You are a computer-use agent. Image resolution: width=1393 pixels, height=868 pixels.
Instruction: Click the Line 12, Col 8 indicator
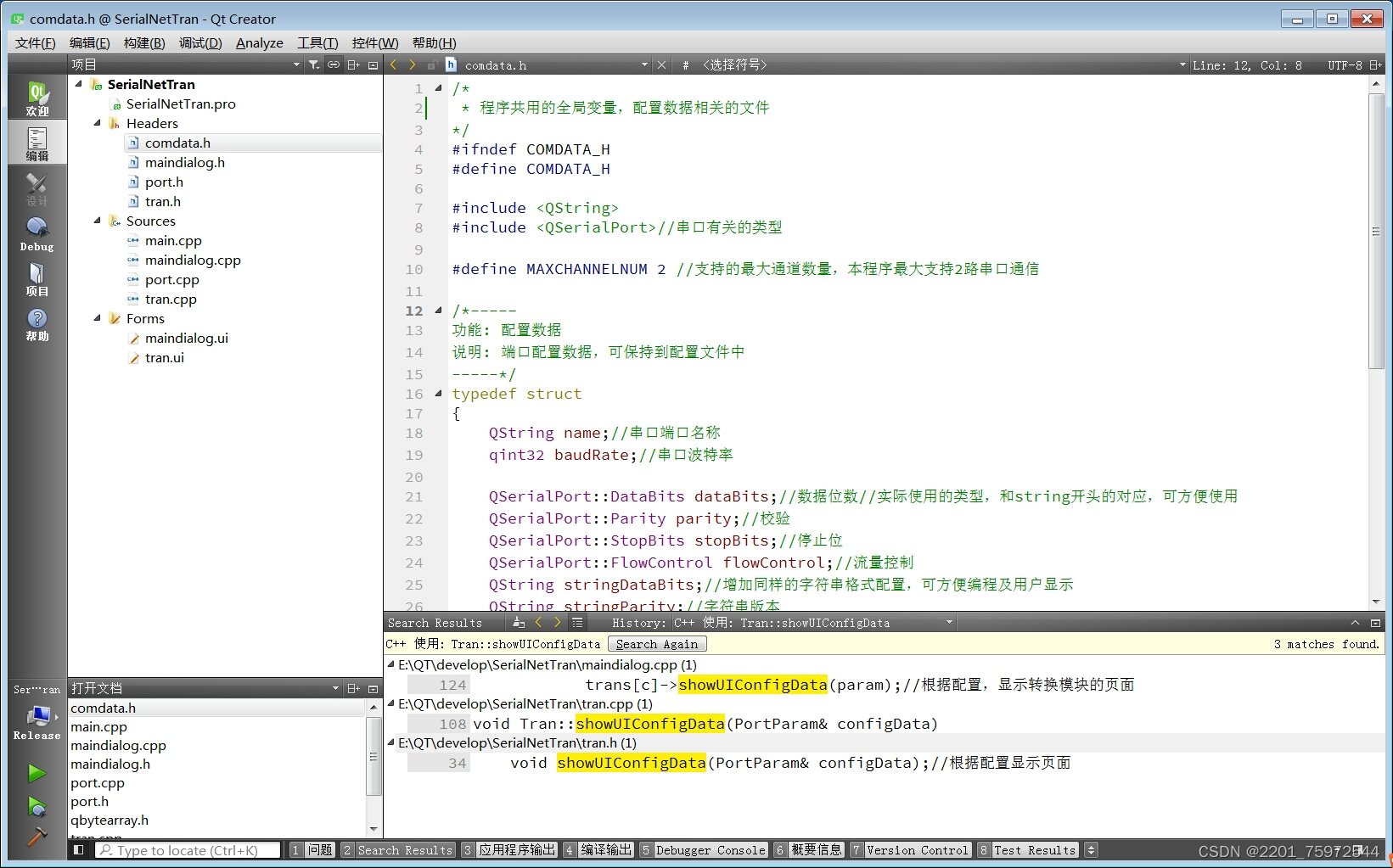pos(1247,64)
